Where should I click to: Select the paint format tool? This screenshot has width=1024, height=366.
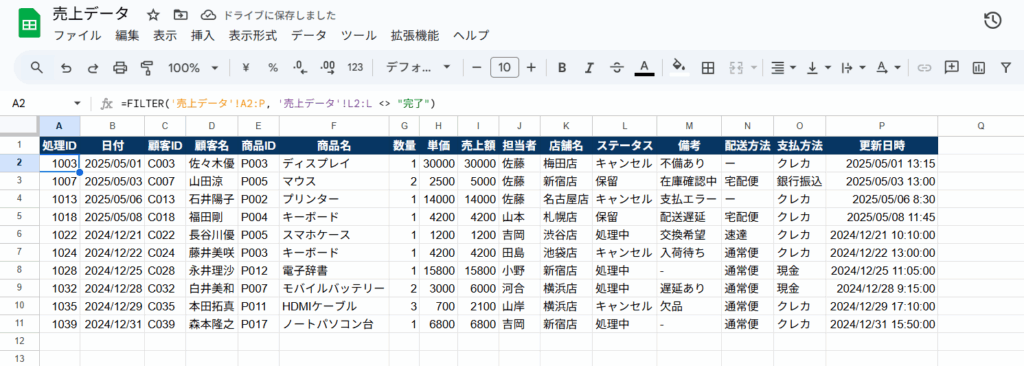click(x=146, y=67)
